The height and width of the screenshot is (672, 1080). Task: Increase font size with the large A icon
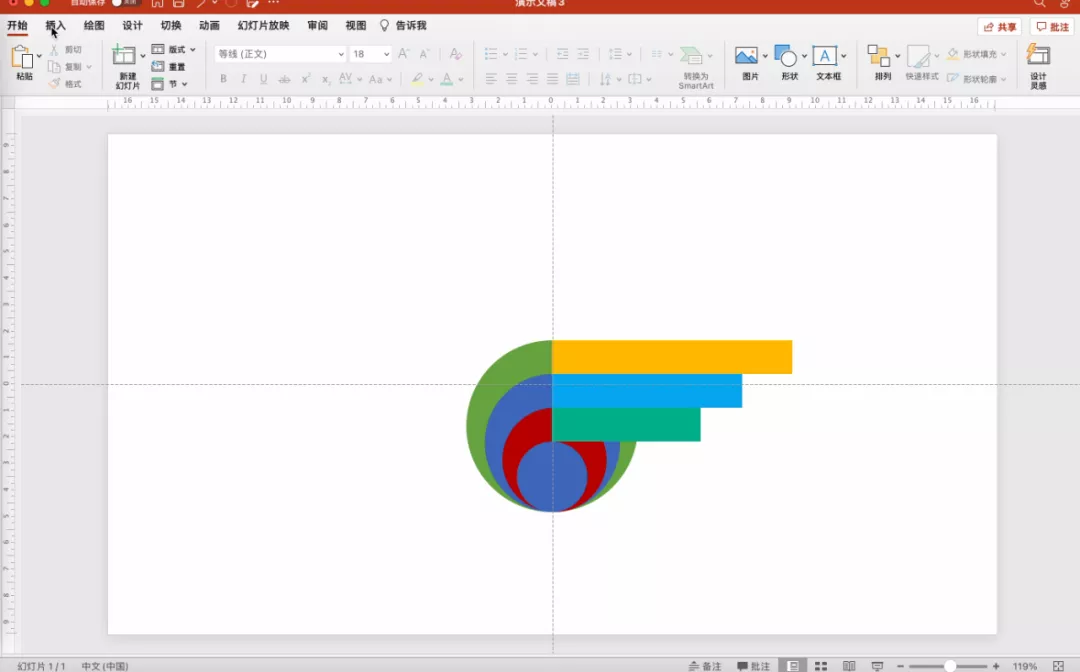[x=404, y=53]
